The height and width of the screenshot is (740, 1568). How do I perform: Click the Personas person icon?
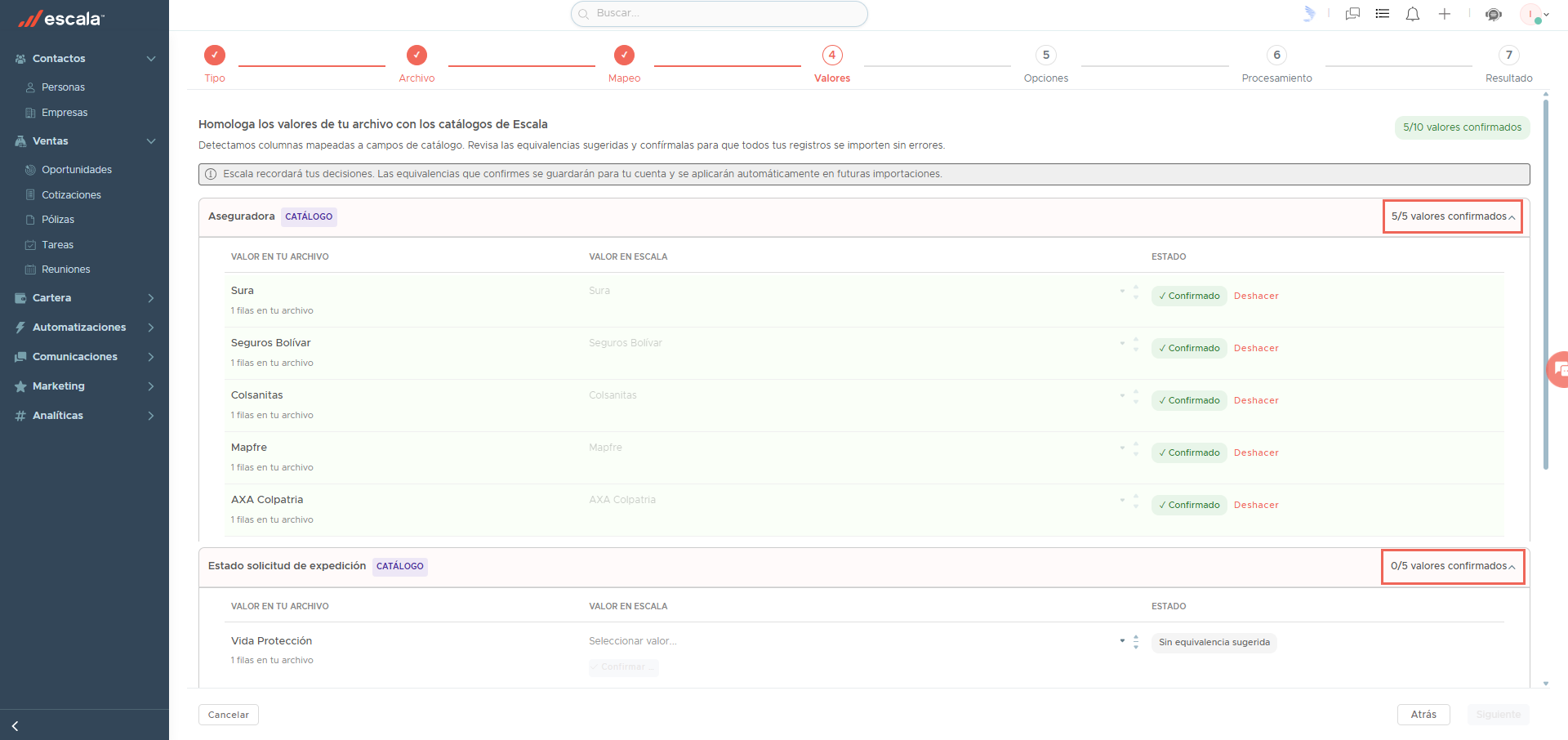pyautogui.click(x=30, y=87)
